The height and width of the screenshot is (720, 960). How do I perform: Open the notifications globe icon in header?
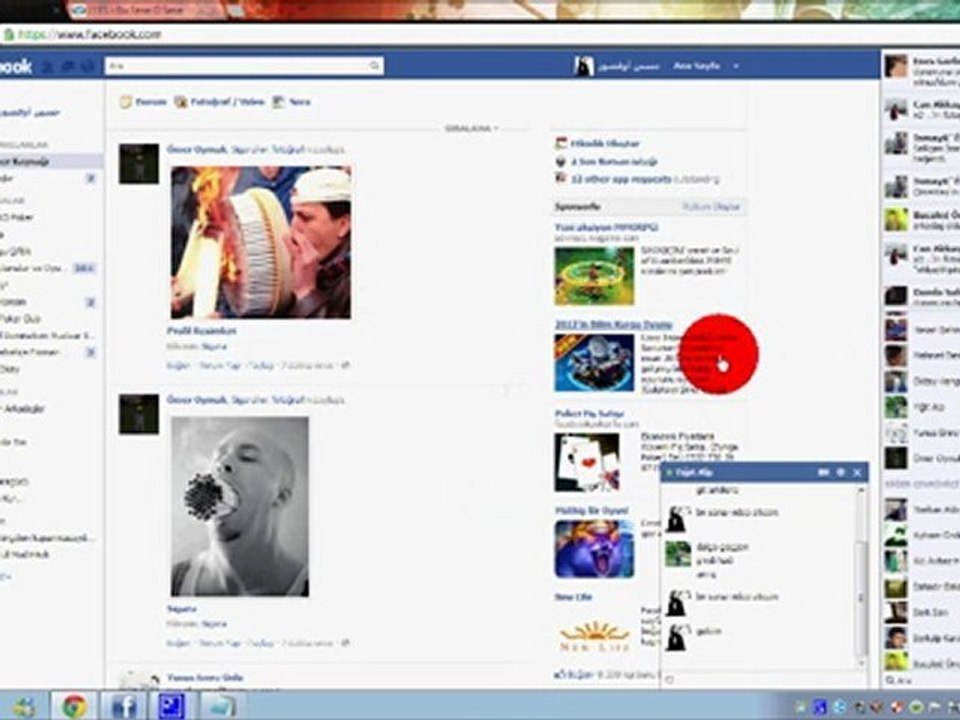point(89,66)
